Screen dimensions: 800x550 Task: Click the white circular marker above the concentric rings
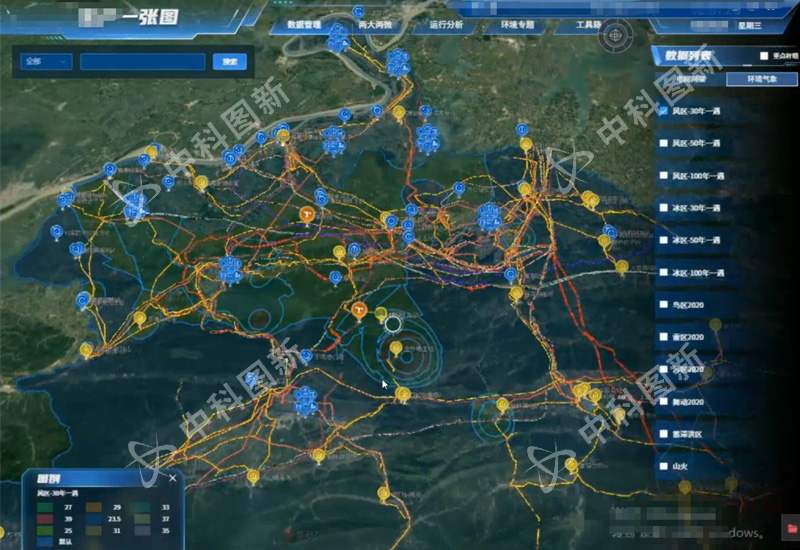click(x=392, y=321)
